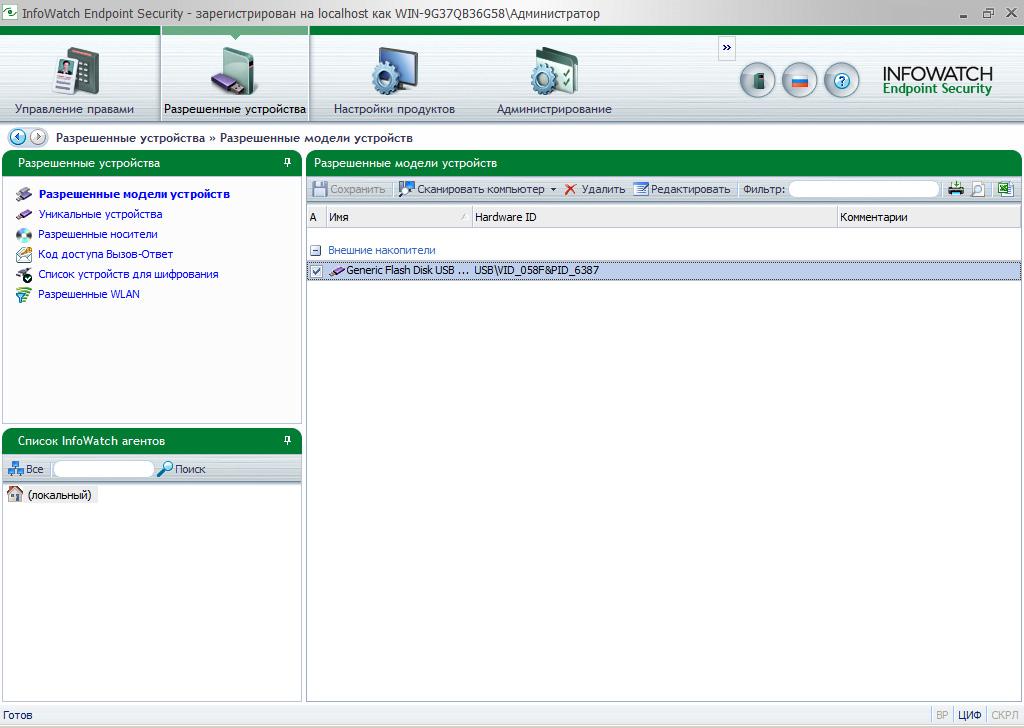Pin the Список InfoWatch агентов panel

287,441
